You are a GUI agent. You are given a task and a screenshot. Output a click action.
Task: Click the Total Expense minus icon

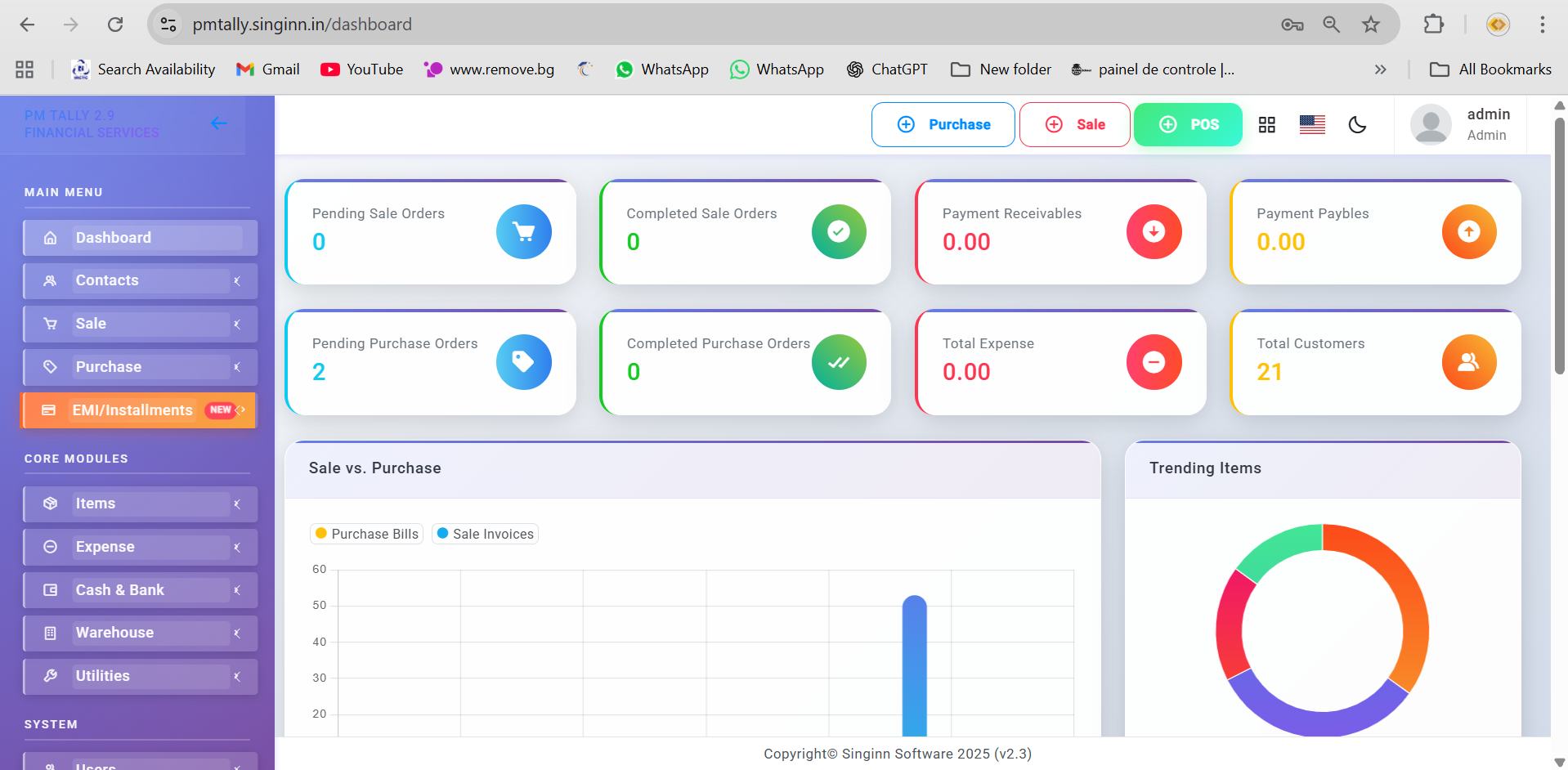click(1153, 362)
